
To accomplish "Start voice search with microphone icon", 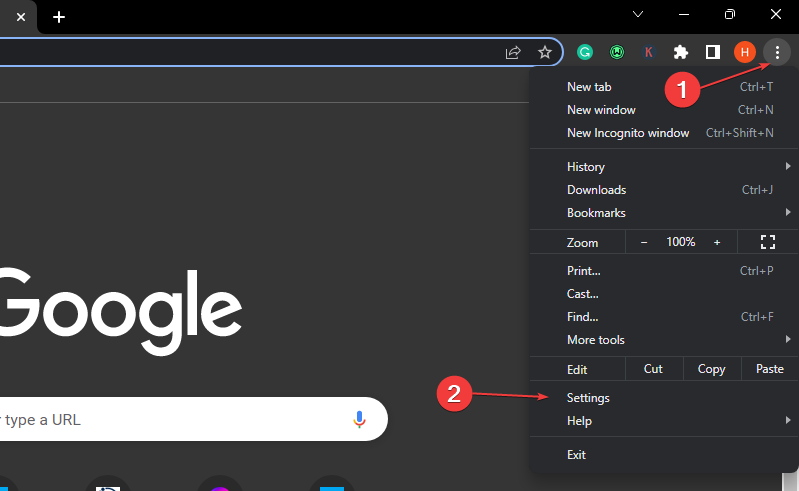I will 359,419.
